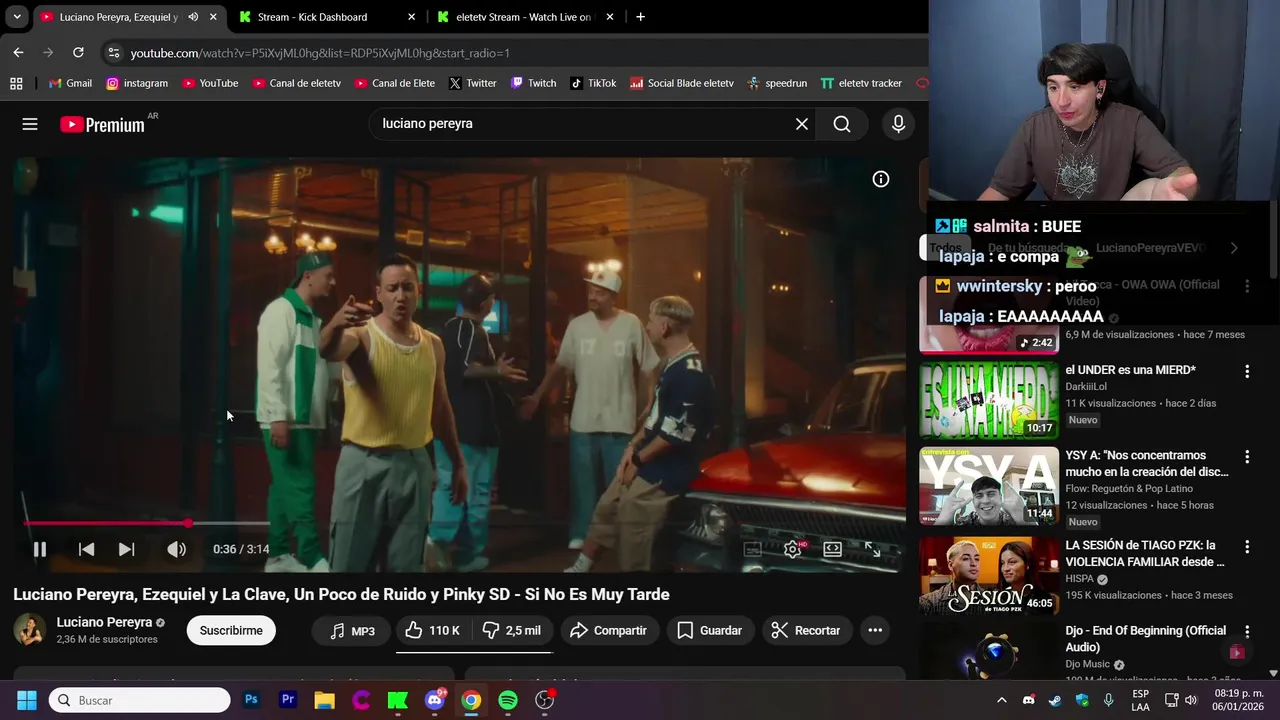Open the Gmail bookmark
Image resolution: width=1280 pixels, height=720 pixels.
tap(70, 83)
